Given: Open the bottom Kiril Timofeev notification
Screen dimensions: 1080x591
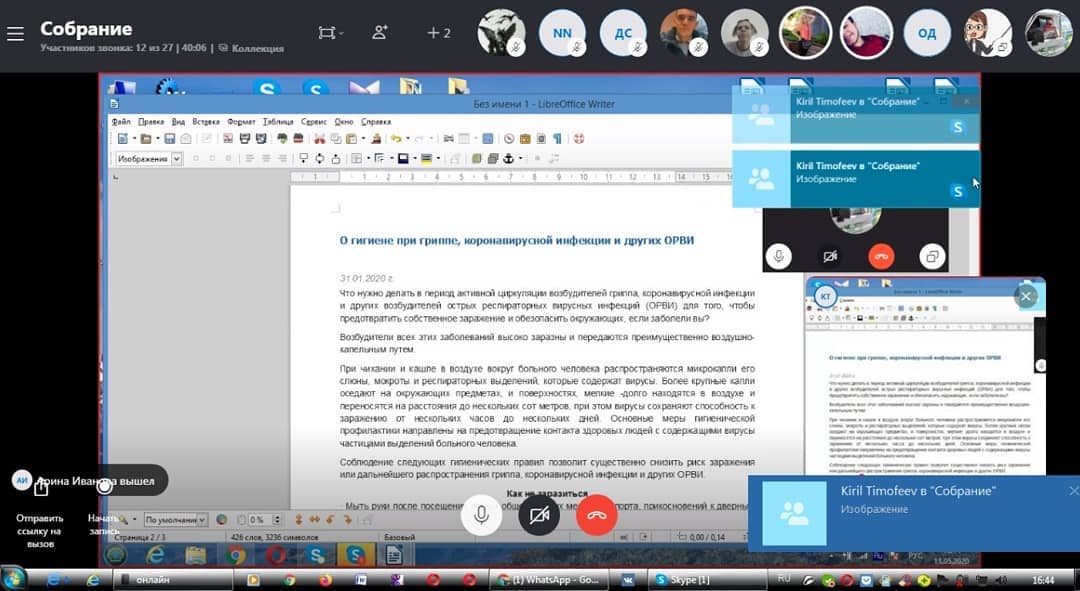Looking at the screenshot, I should [913, 513].
